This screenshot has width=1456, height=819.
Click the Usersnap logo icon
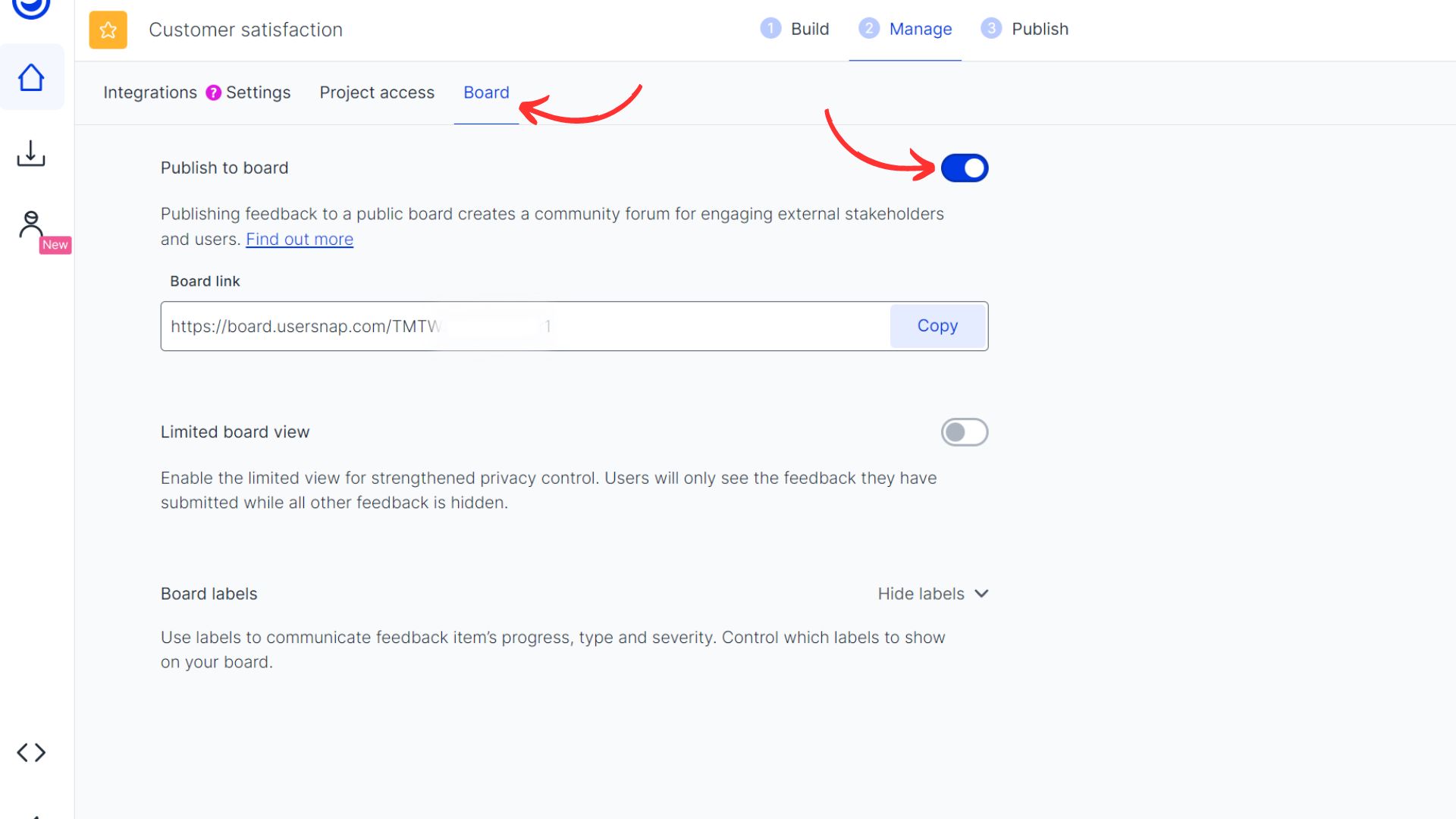(x=31, y=7)
